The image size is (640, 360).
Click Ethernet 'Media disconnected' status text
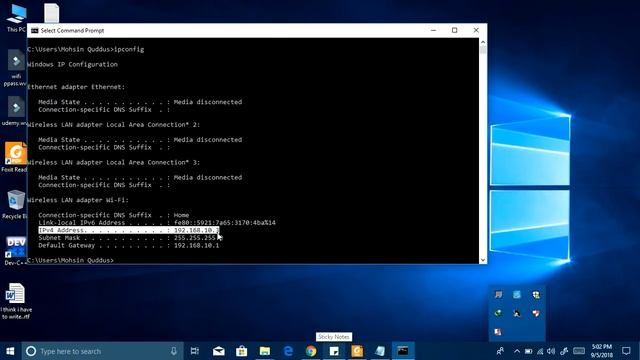click(208, 102)
